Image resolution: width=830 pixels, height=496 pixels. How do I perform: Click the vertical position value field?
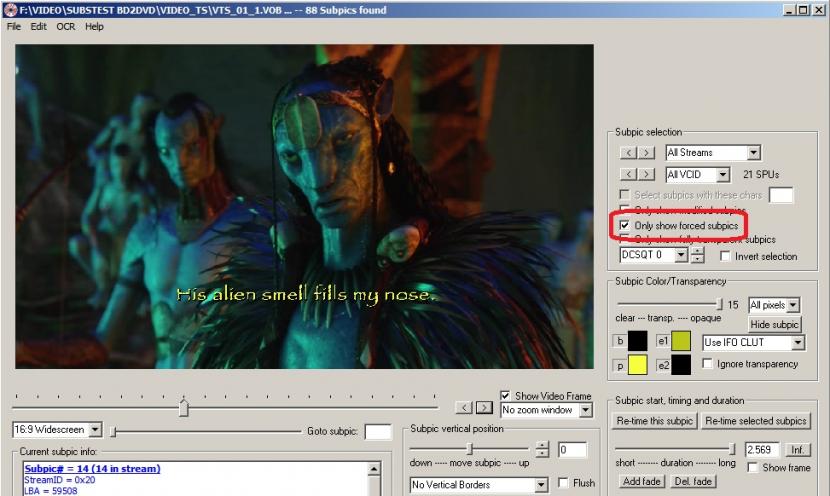(x=573, y=449)
